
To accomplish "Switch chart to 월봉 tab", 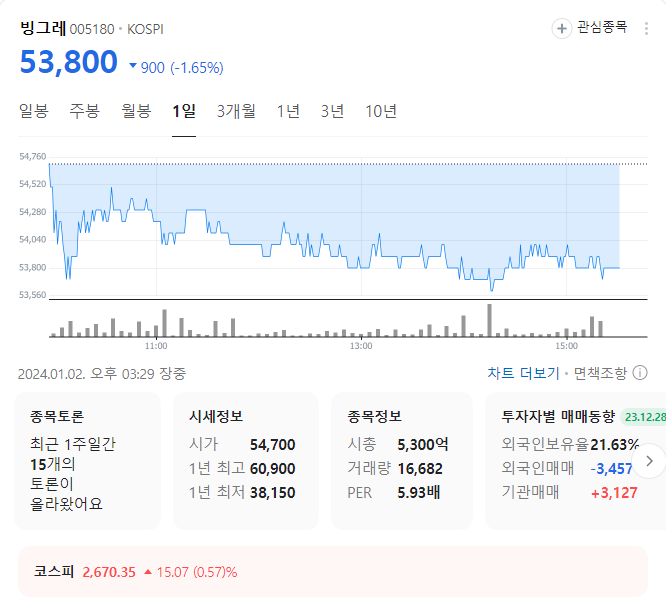I will (136, 111).
